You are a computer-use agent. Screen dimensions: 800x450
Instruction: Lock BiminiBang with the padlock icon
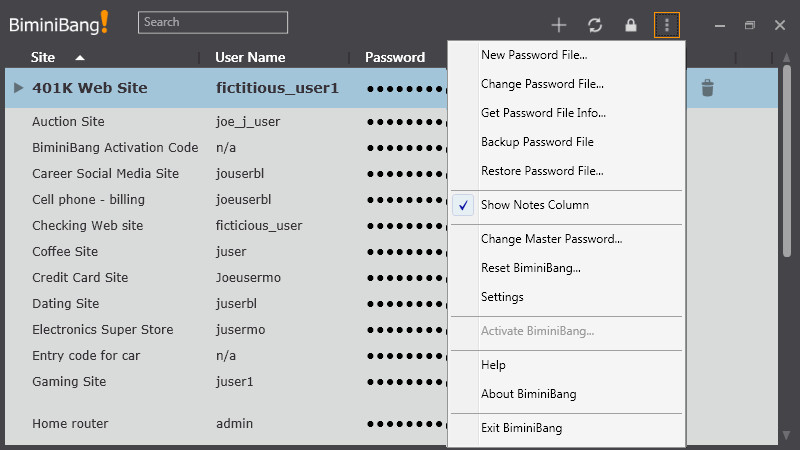click(x=631, y=25)
